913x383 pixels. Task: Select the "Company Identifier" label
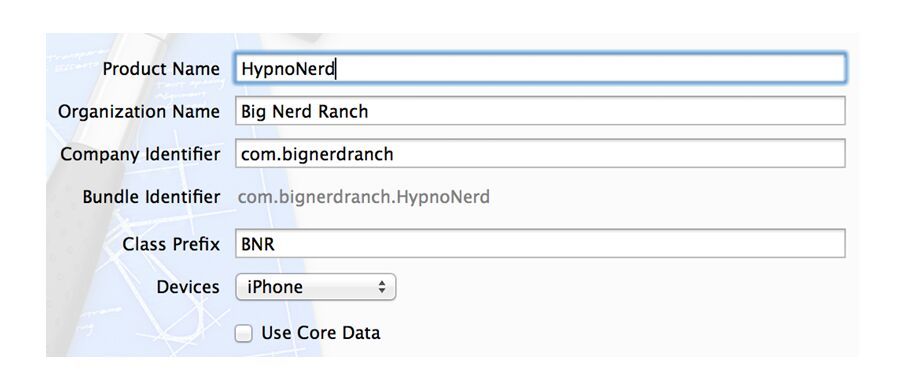click(140, 154)
